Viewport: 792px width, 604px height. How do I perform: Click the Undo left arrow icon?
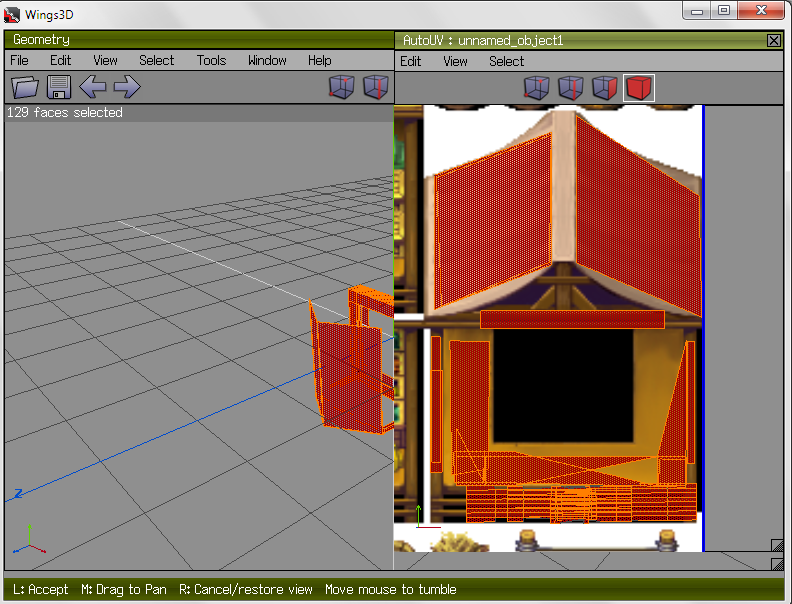[x=92, y=87]
